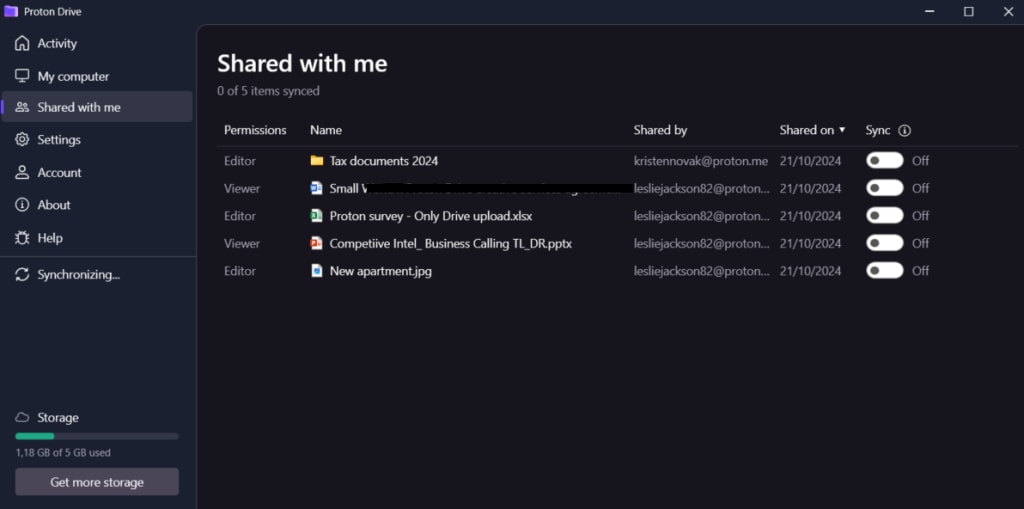Enable sync for Competiive Intel pptx
1024x509 pixels.
point(884,243)
